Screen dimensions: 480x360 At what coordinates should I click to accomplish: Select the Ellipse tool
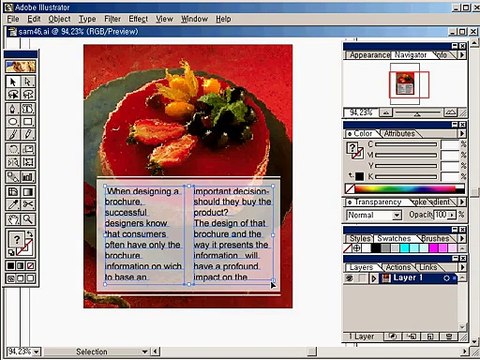(x=13, y=121)
